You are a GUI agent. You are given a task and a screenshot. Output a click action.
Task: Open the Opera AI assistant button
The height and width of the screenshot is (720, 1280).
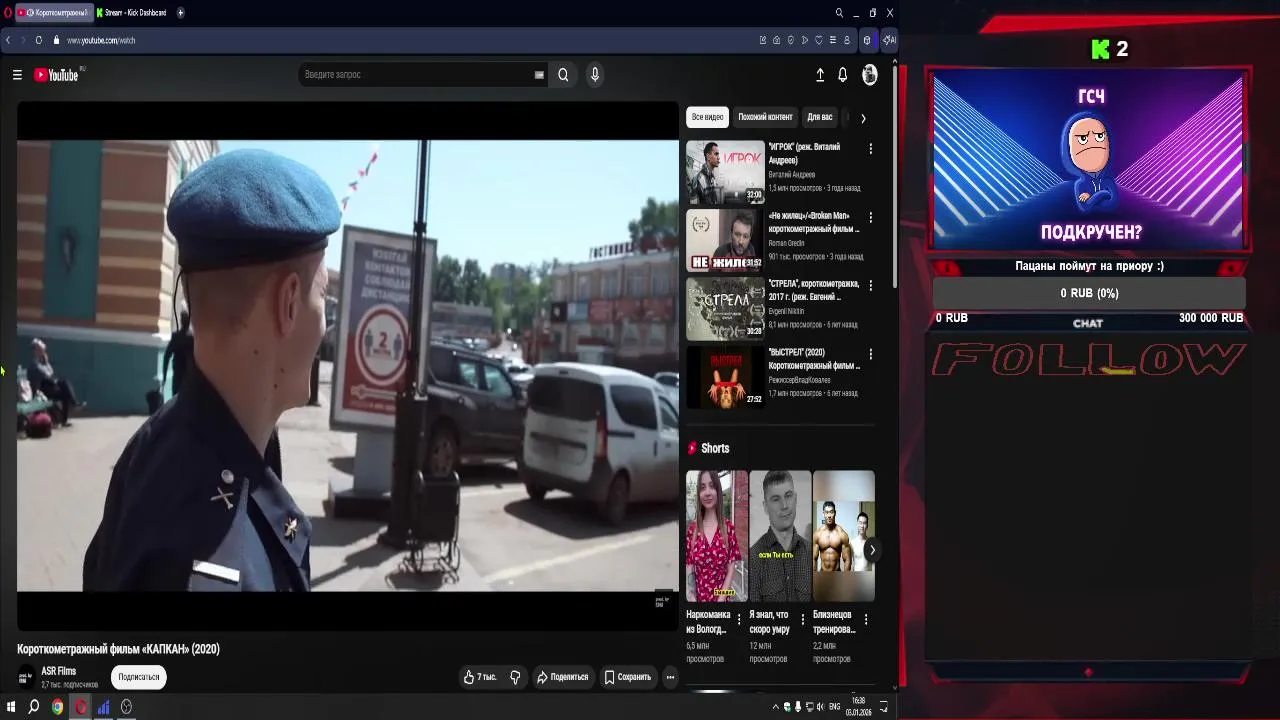(889, 40)
